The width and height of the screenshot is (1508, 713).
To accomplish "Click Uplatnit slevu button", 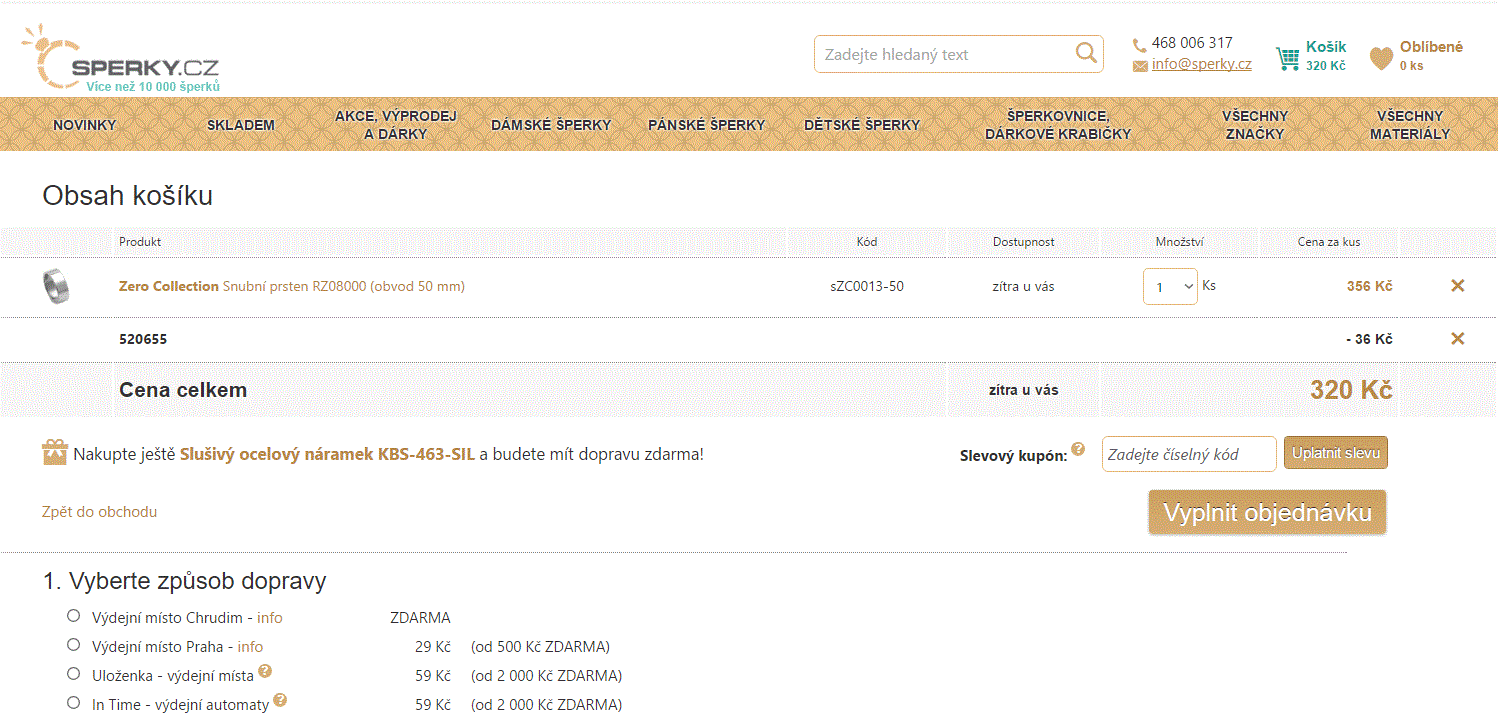I will 1335,453.
